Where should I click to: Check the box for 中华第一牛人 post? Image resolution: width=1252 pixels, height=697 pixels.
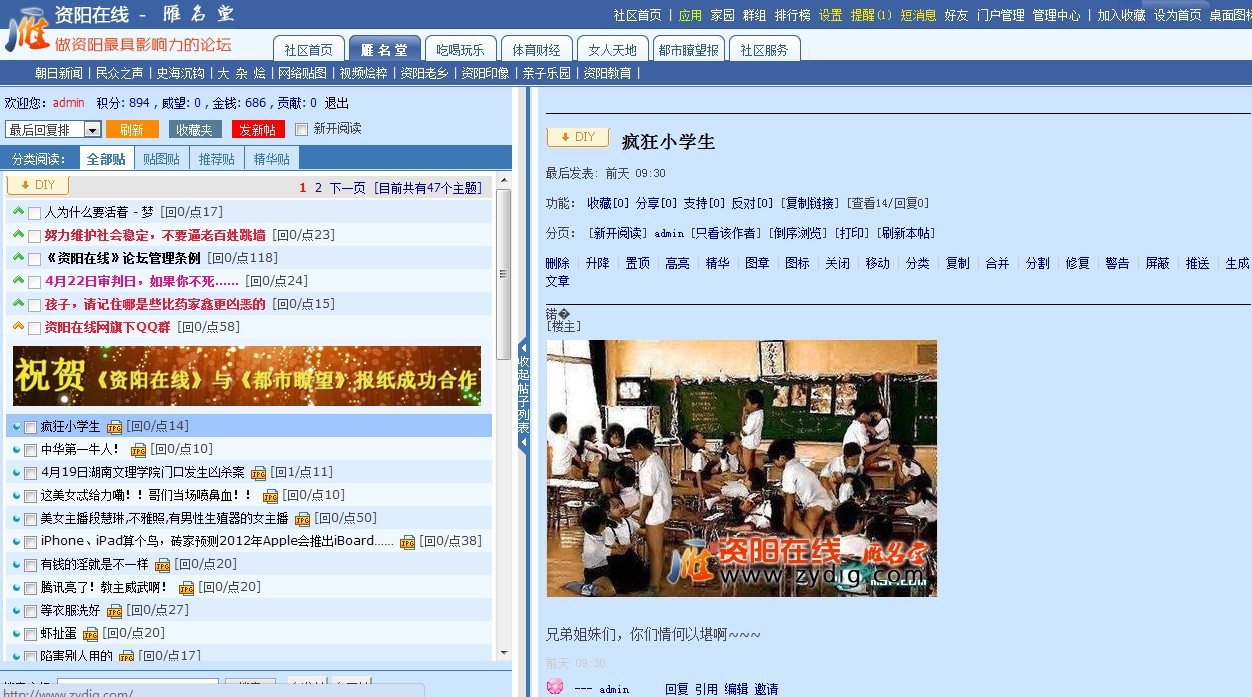tap(30, 451)
